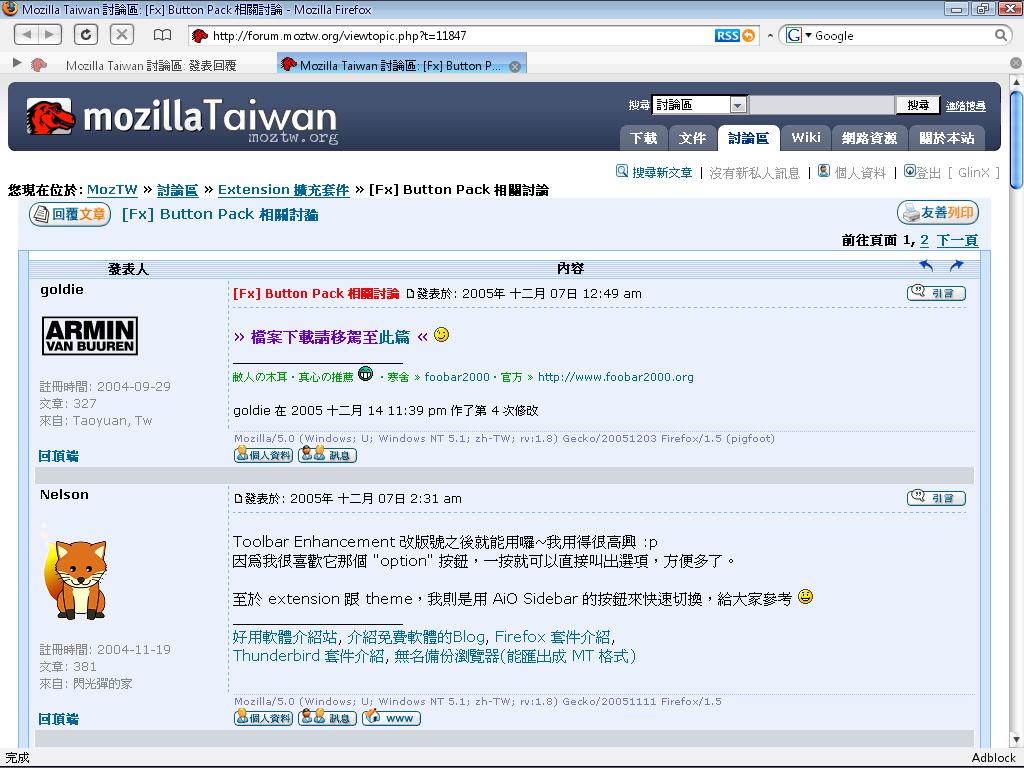Click 訊息 message button under Nelson's post
Screen dimensions: 1024x768
(x=327, y=718)
